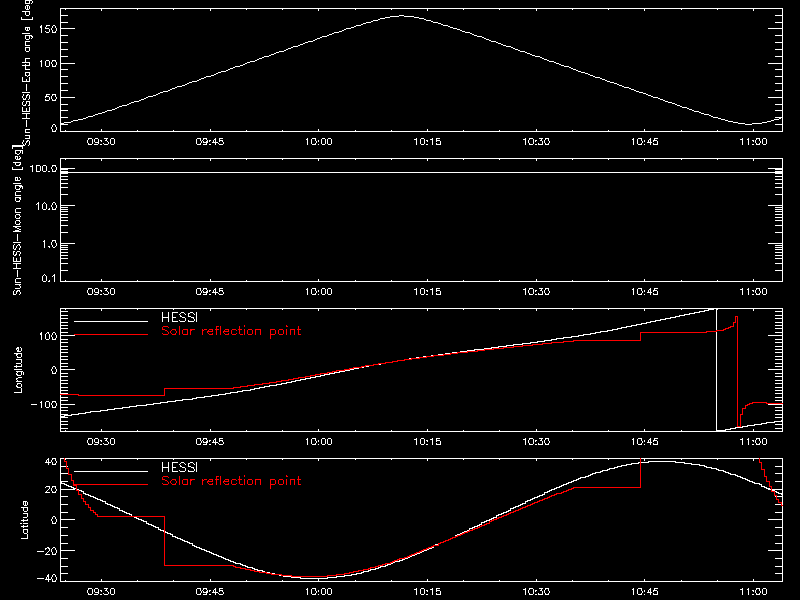
Task: Select the HESSI legend label in Longitude plot
Action: (179, 317)
